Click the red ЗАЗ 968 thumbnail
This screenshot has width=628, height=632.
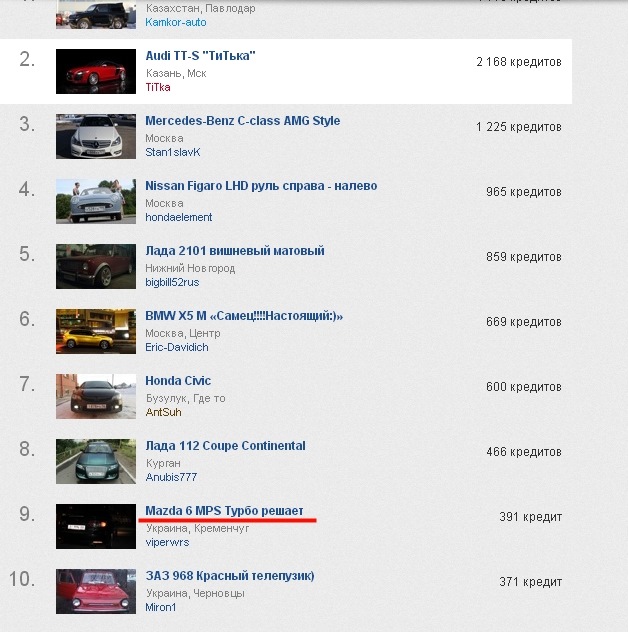(x=96, y=591)
